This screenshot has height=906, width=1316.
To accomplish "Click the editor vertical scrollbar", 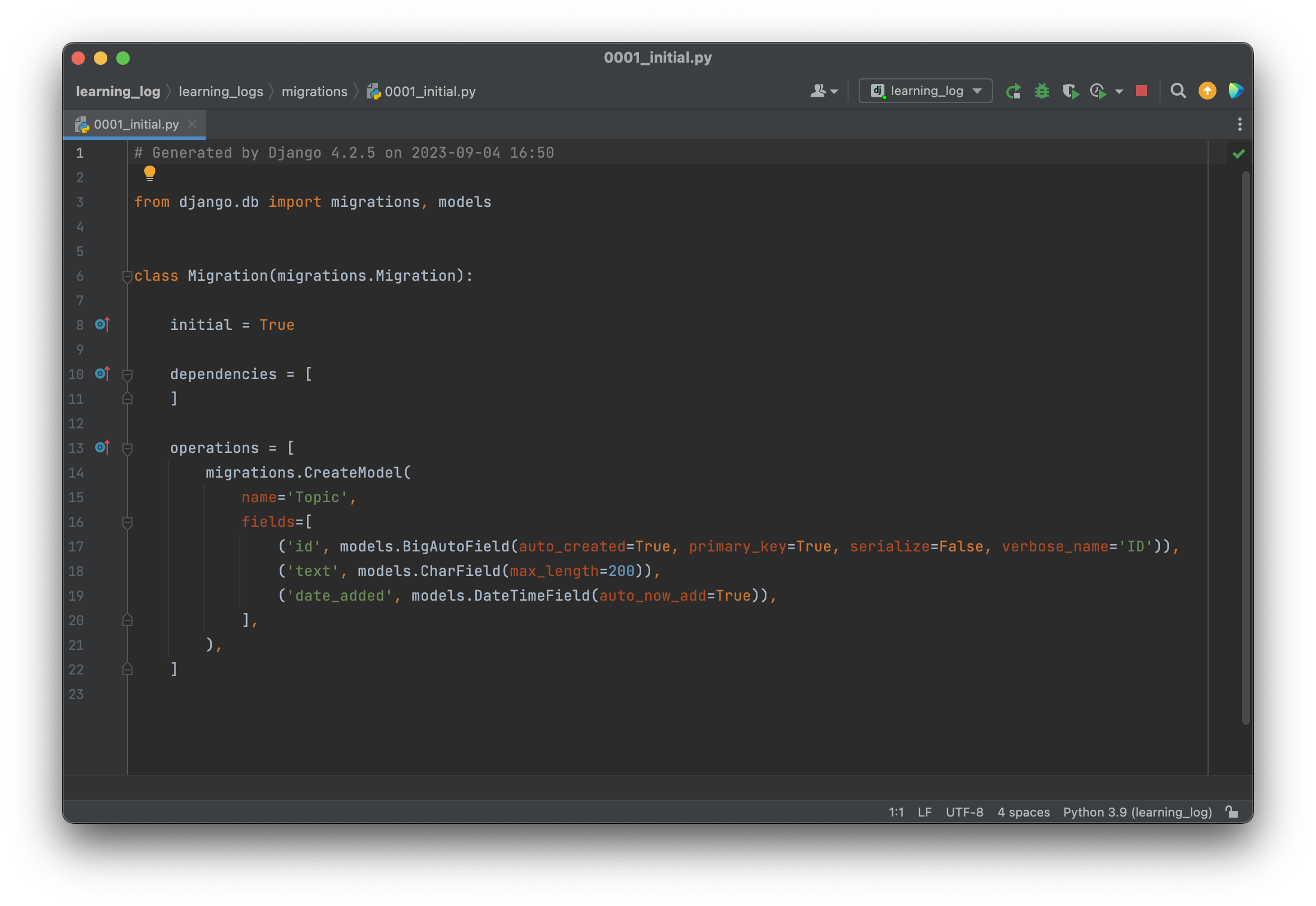I will [1246, 449].
